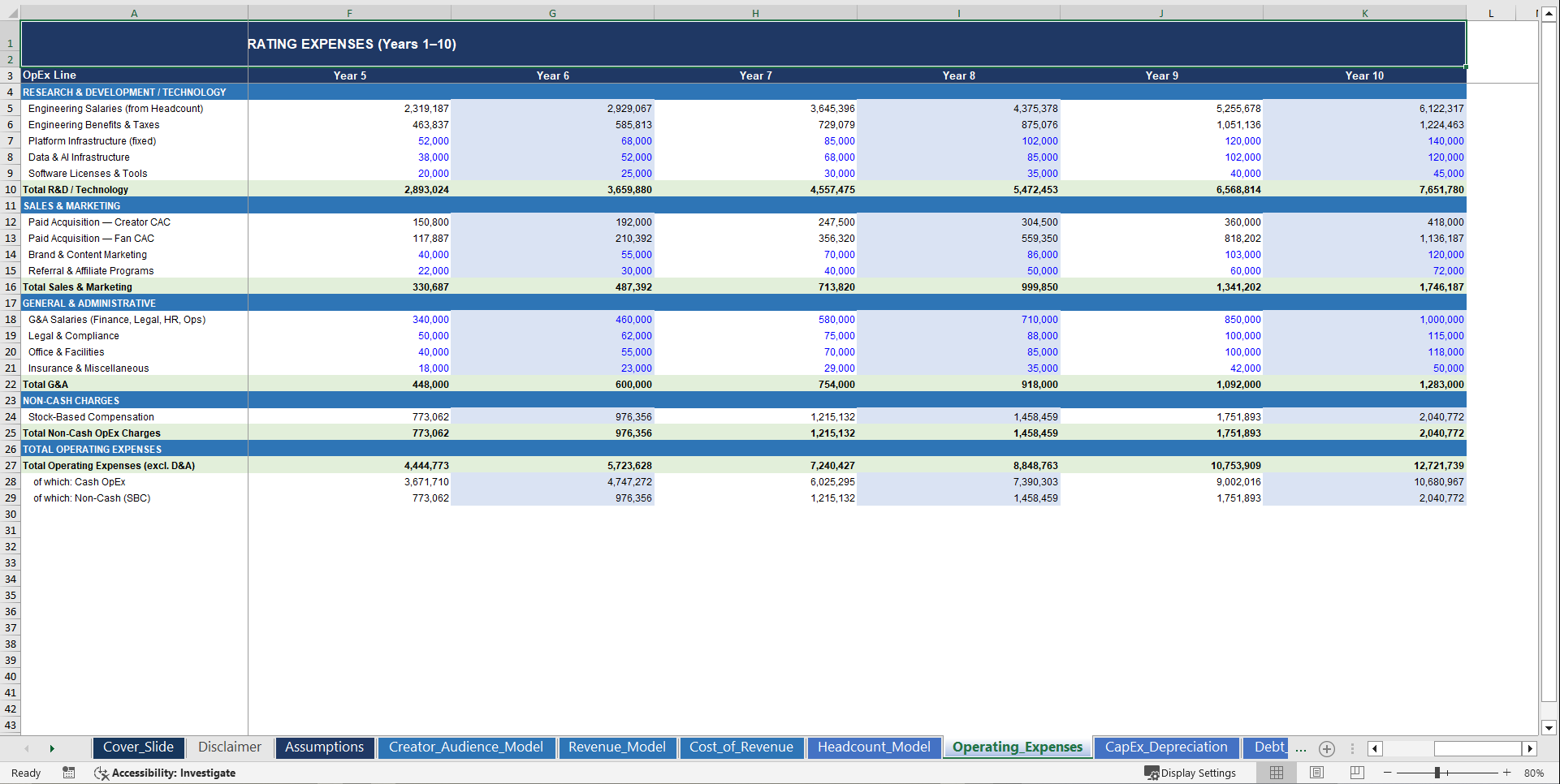Click Zoom In plus icon
Image resolution: width=1560 pixels, height=784 pixels.
[x=1507, y=773]
